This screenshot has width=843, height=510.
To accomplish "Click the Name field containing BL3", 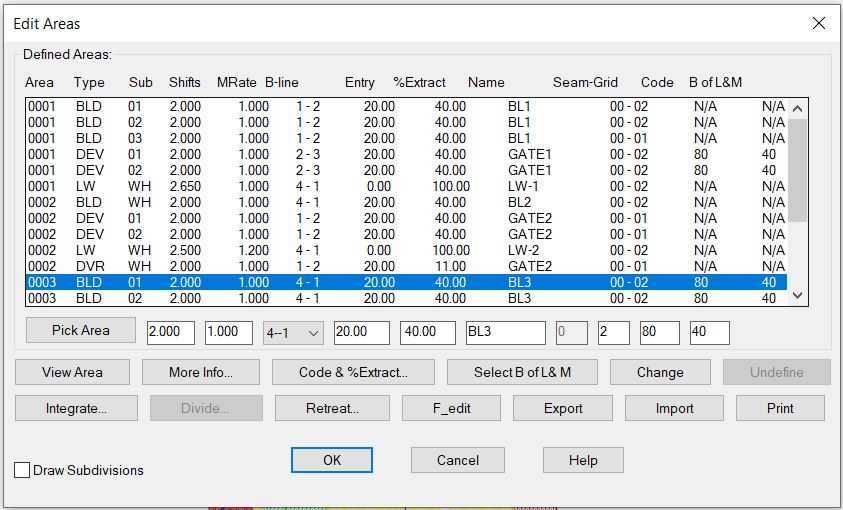I will (505, 333).
